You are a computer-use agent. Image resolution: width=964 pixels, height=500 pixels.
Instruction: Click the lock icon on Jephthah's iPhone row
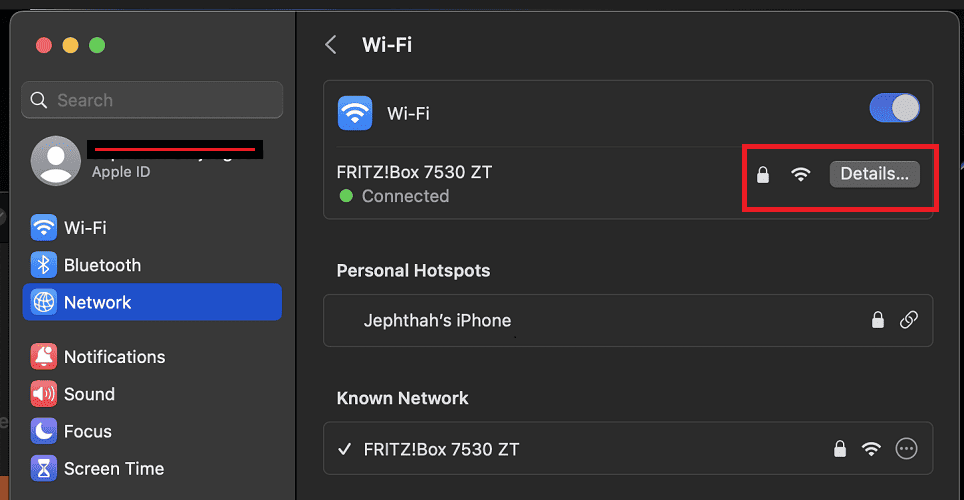(877, 321)
